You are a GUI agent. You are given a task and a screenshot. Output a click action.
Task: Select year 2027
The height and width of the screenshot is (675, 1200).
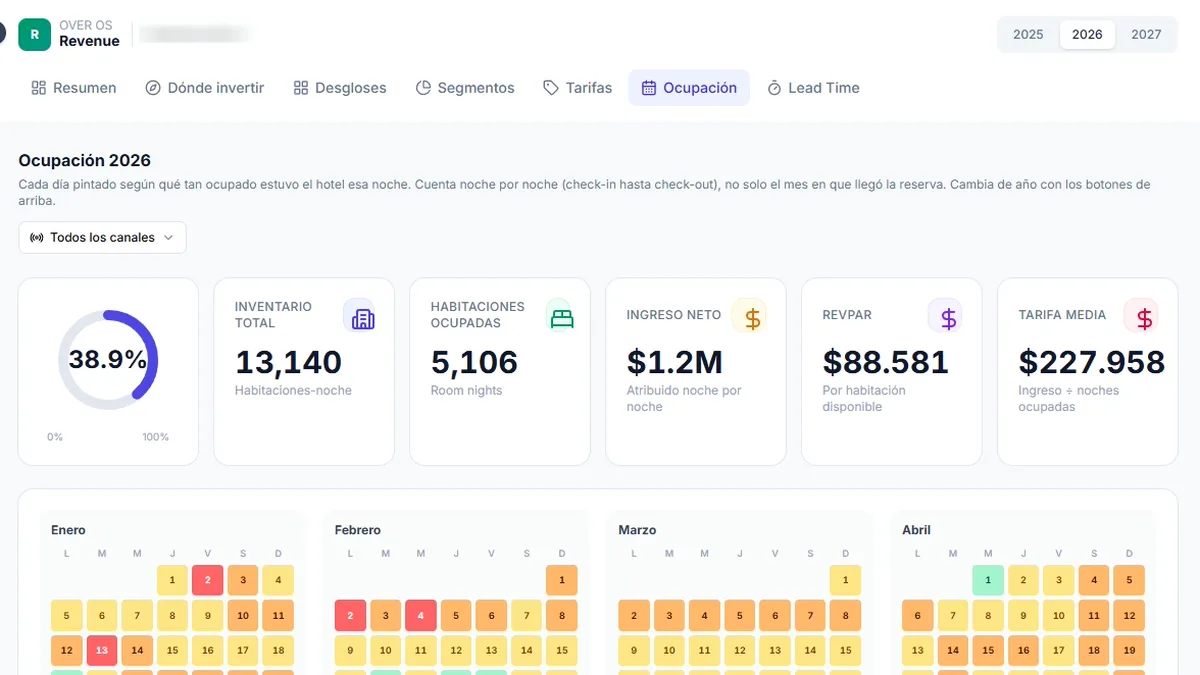(x=1146, y=34)
